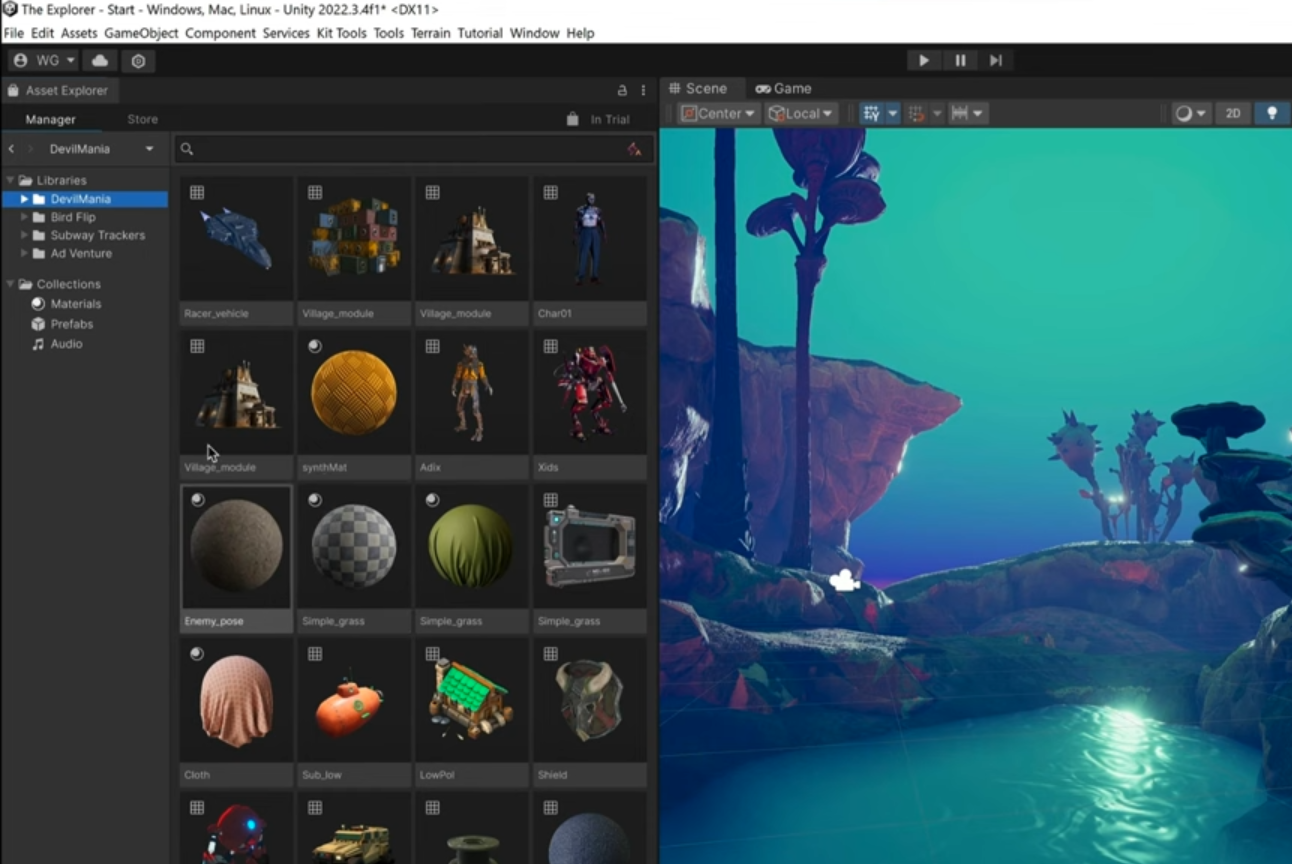Image resolution: width=1292 pixels, height=864 pixels.
Task: Toggle 2D view mode in the Scene toolbar
Action: coord(1233,113)
